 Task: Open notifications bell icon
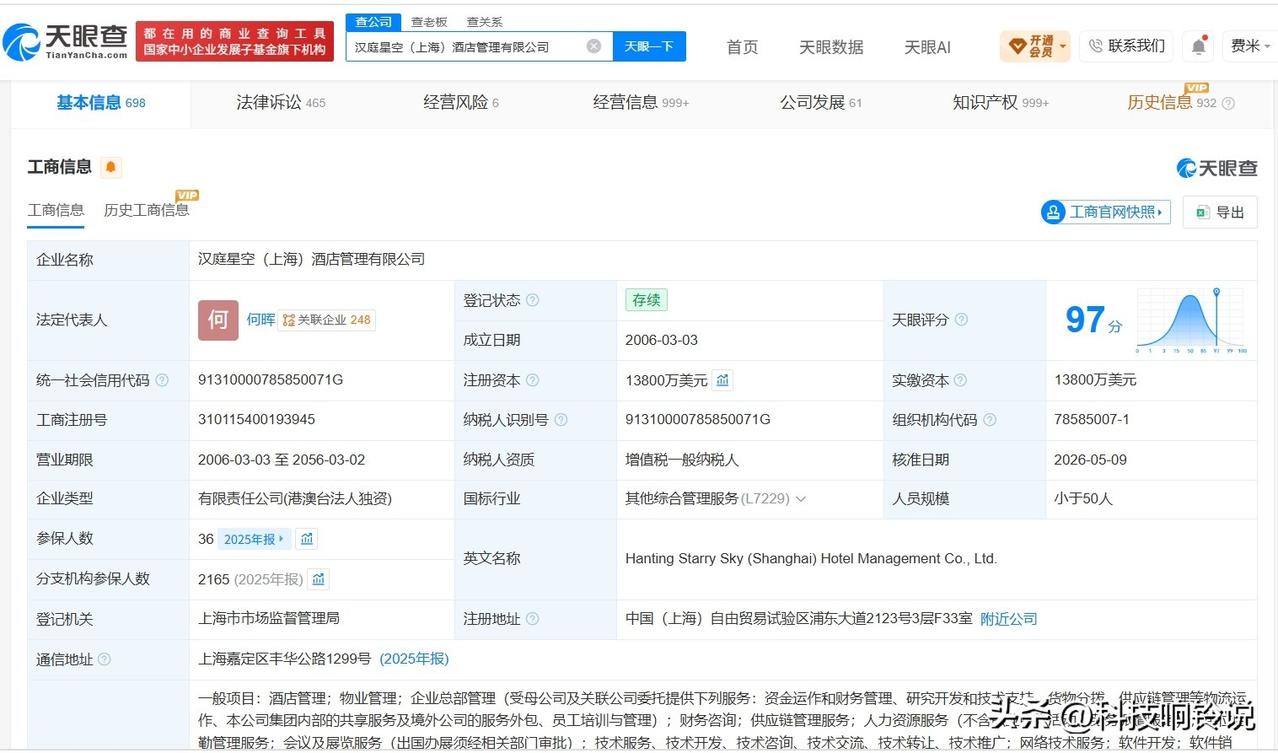[1198, 46]
